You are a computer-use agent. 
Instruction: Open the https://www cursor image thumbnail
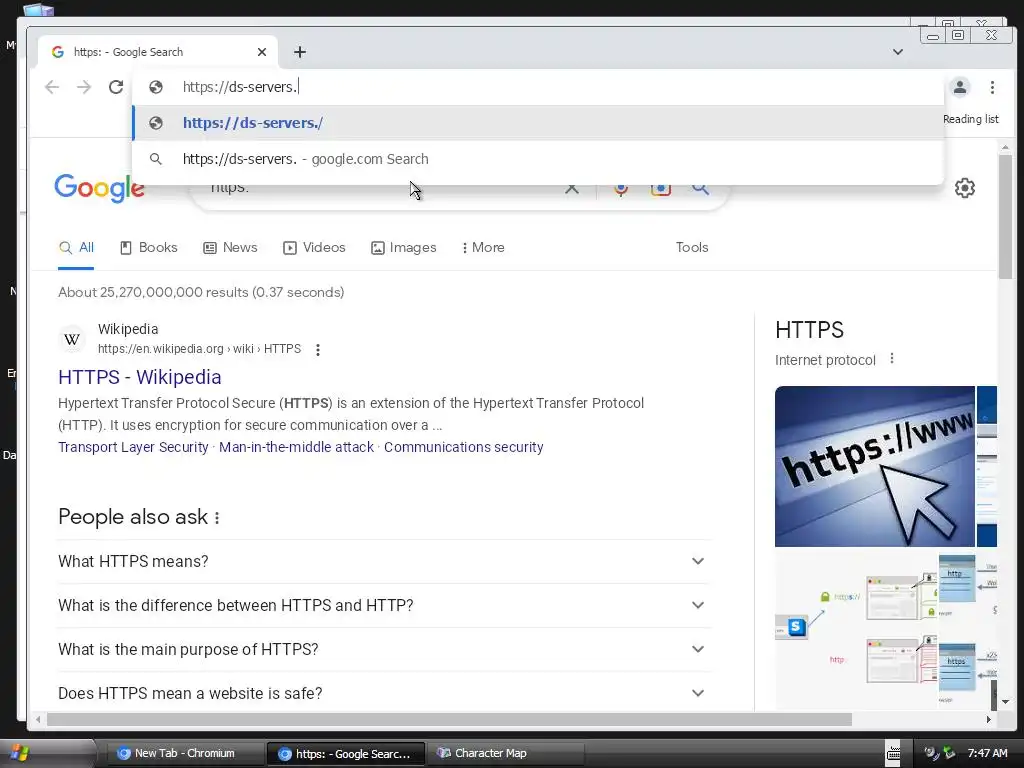point(874,466)
